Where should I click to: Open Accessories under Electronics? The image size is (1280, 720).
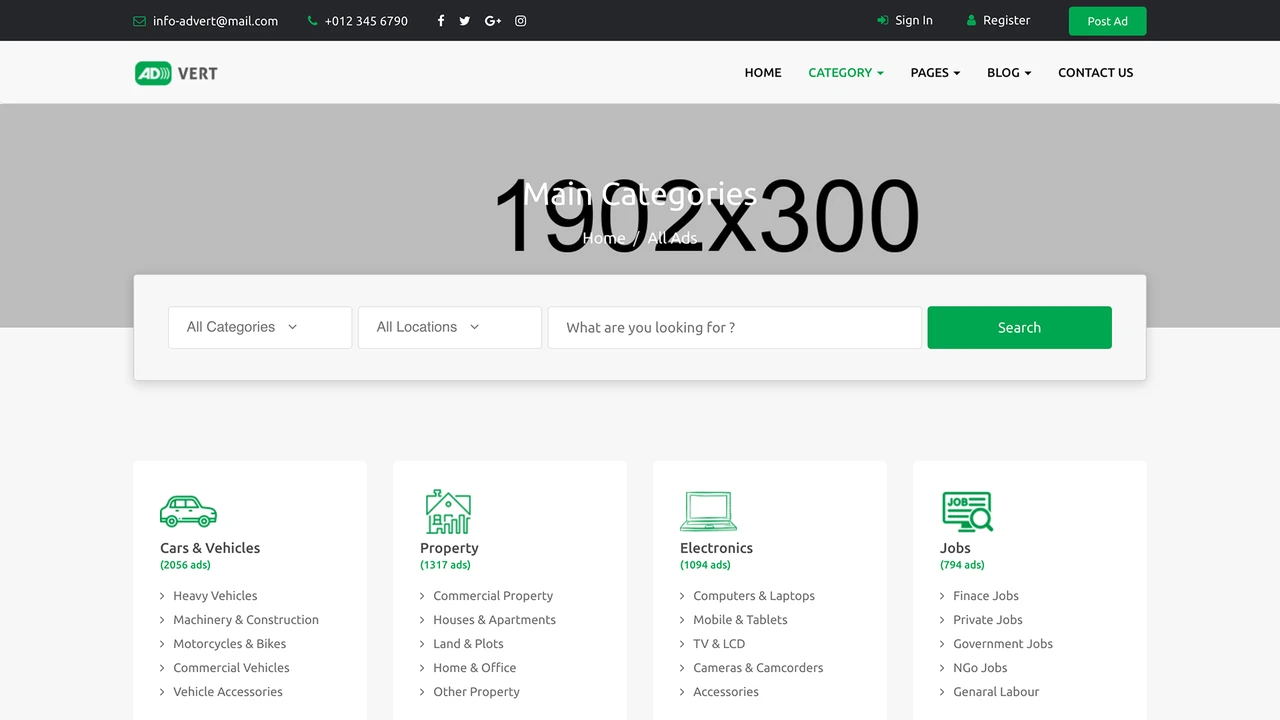[726, 692]
